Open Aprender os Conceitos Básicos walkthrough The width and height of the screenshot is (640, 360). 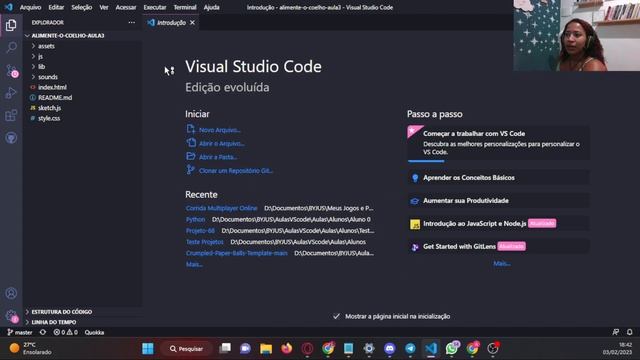click(x=498, y=178)
